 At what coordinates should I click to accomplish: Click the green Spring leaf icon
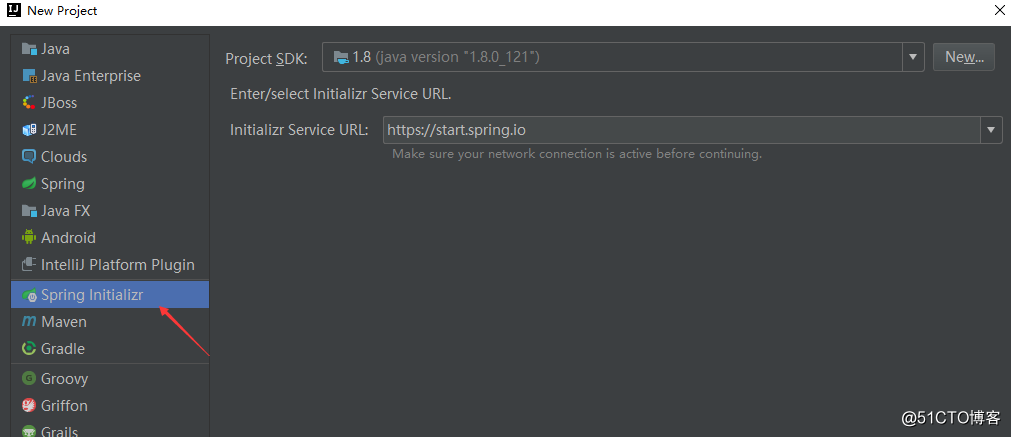pyautogui.click(x=29, y=184)
